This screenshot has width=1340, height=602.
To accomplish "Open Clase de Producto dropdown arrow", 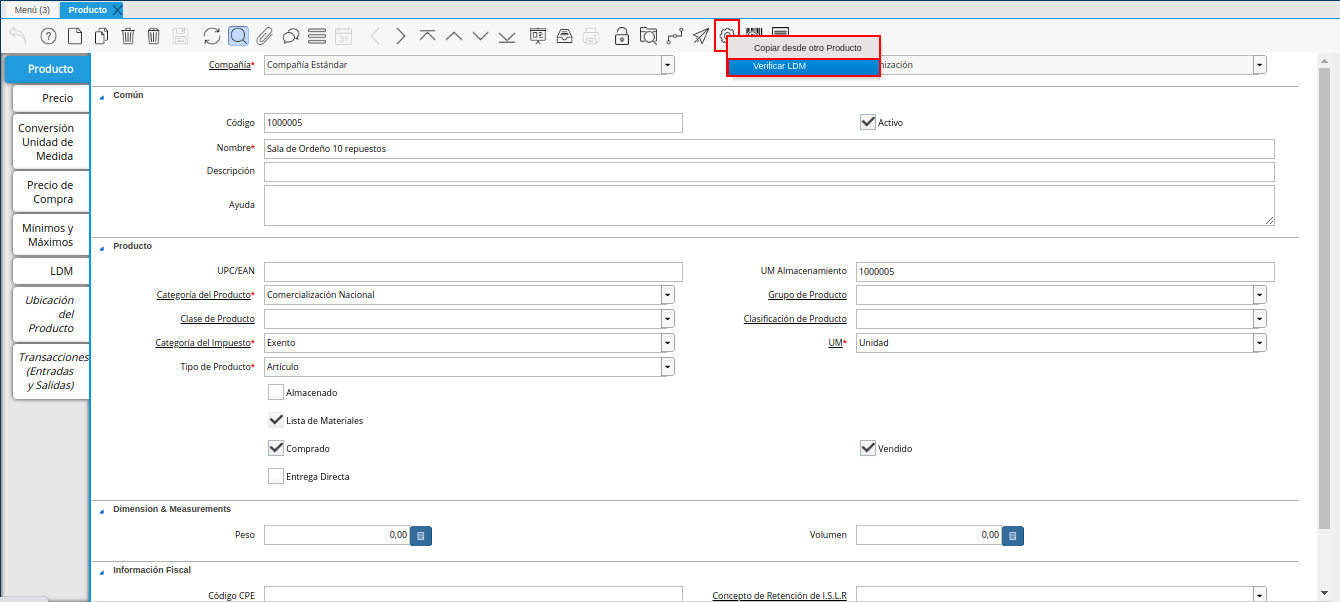I will [x=667, y=319].
